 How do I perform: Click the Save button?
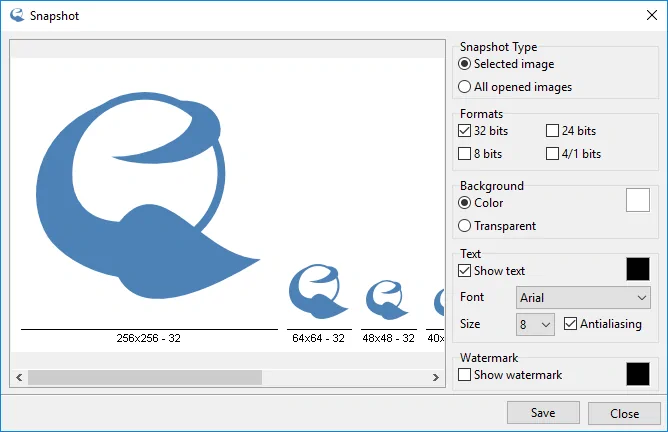point(543,413)
